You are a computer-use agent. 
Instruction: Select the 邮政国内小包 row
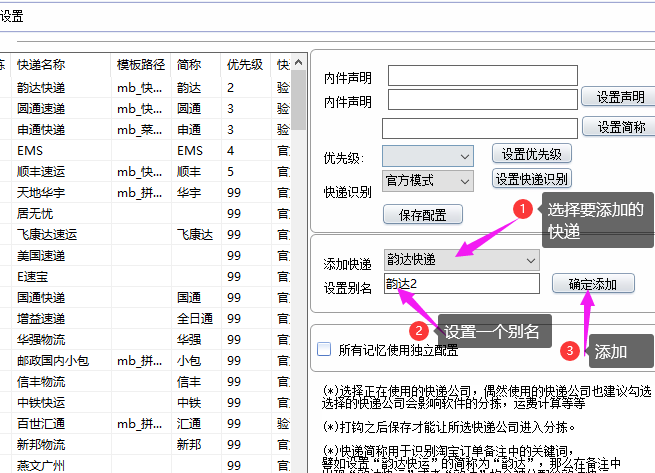(53, 361)
